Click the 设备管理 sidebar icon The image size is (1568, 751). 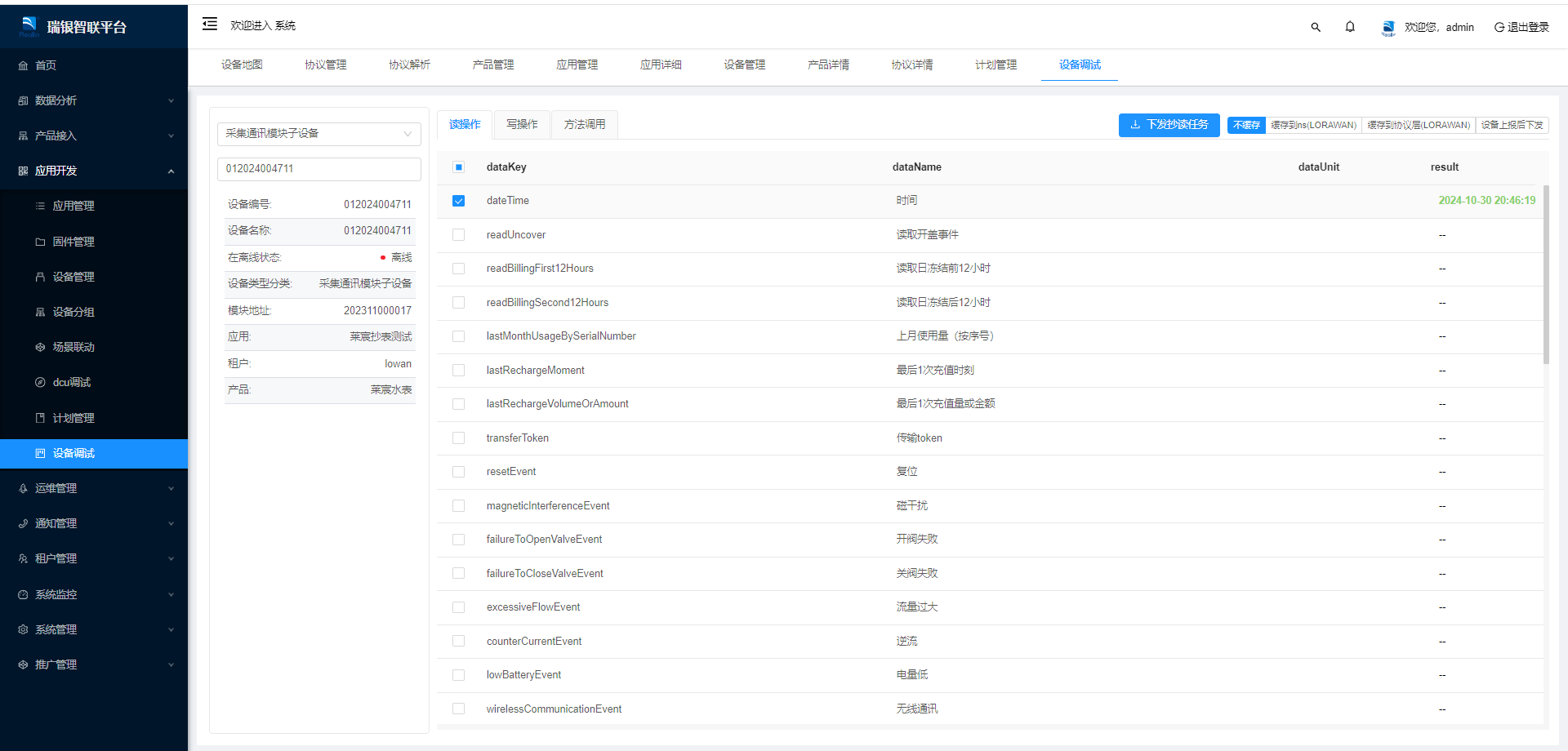(40, 277)
